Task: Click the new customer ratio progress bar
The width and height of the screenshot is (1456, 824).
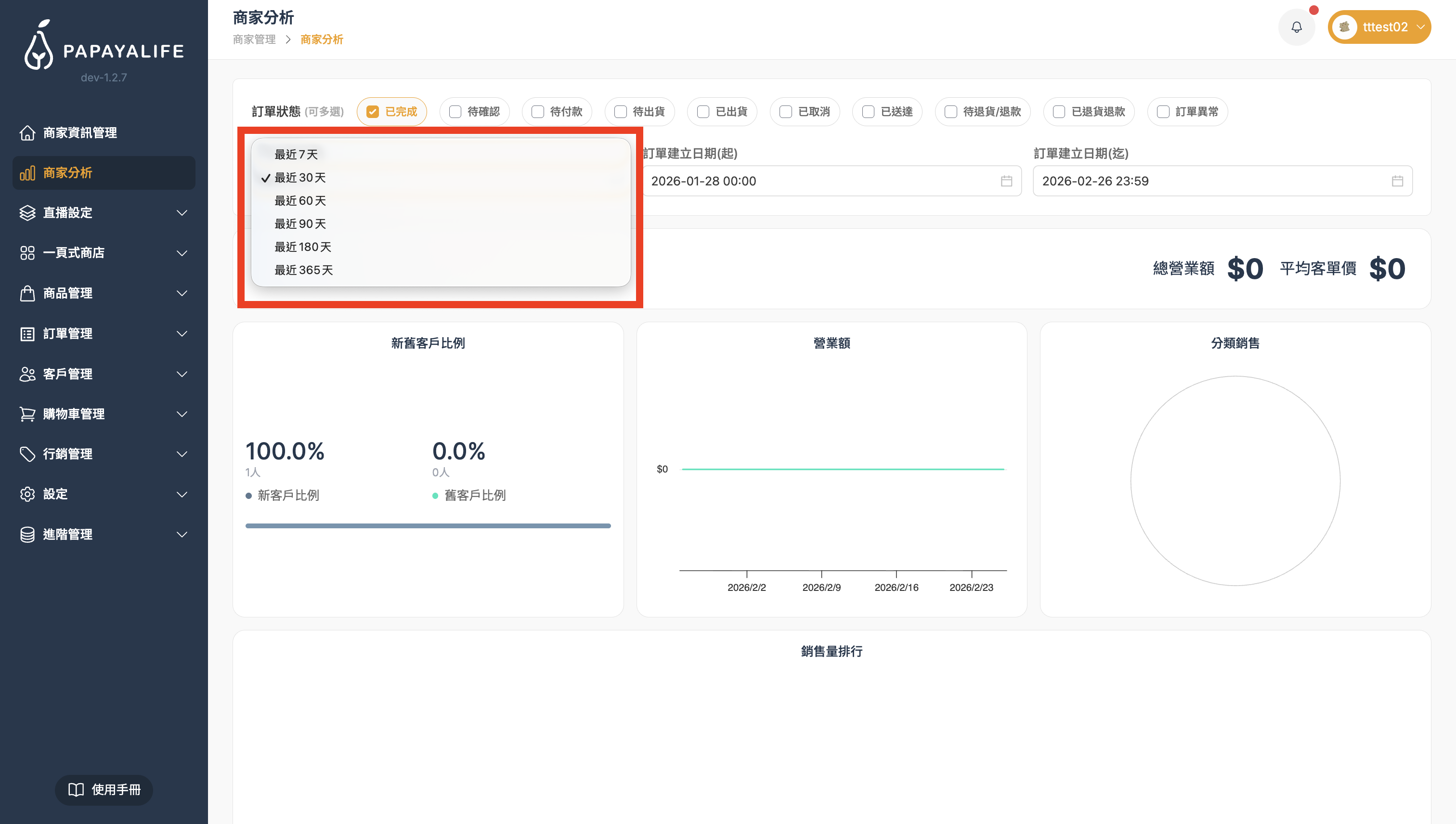Action: pyautogui.click(x=428, y=526)
